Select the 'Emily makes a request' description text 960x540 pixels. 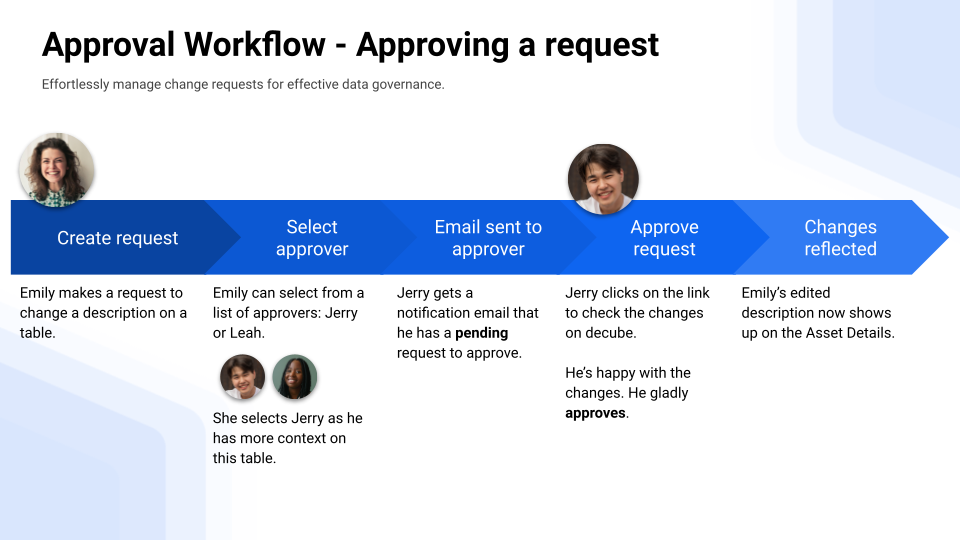tap(104, 313)
